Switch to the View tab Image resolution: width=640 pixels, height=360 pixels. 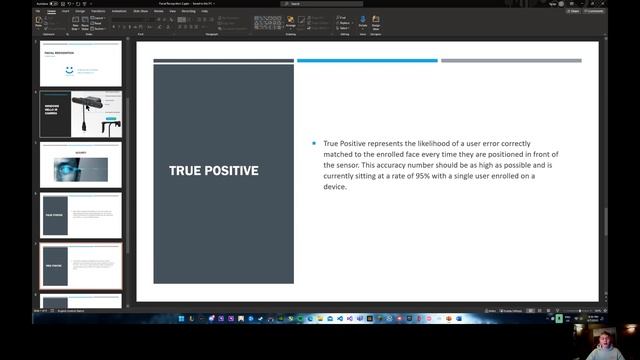pyautogui.click(x=173, y=11)
